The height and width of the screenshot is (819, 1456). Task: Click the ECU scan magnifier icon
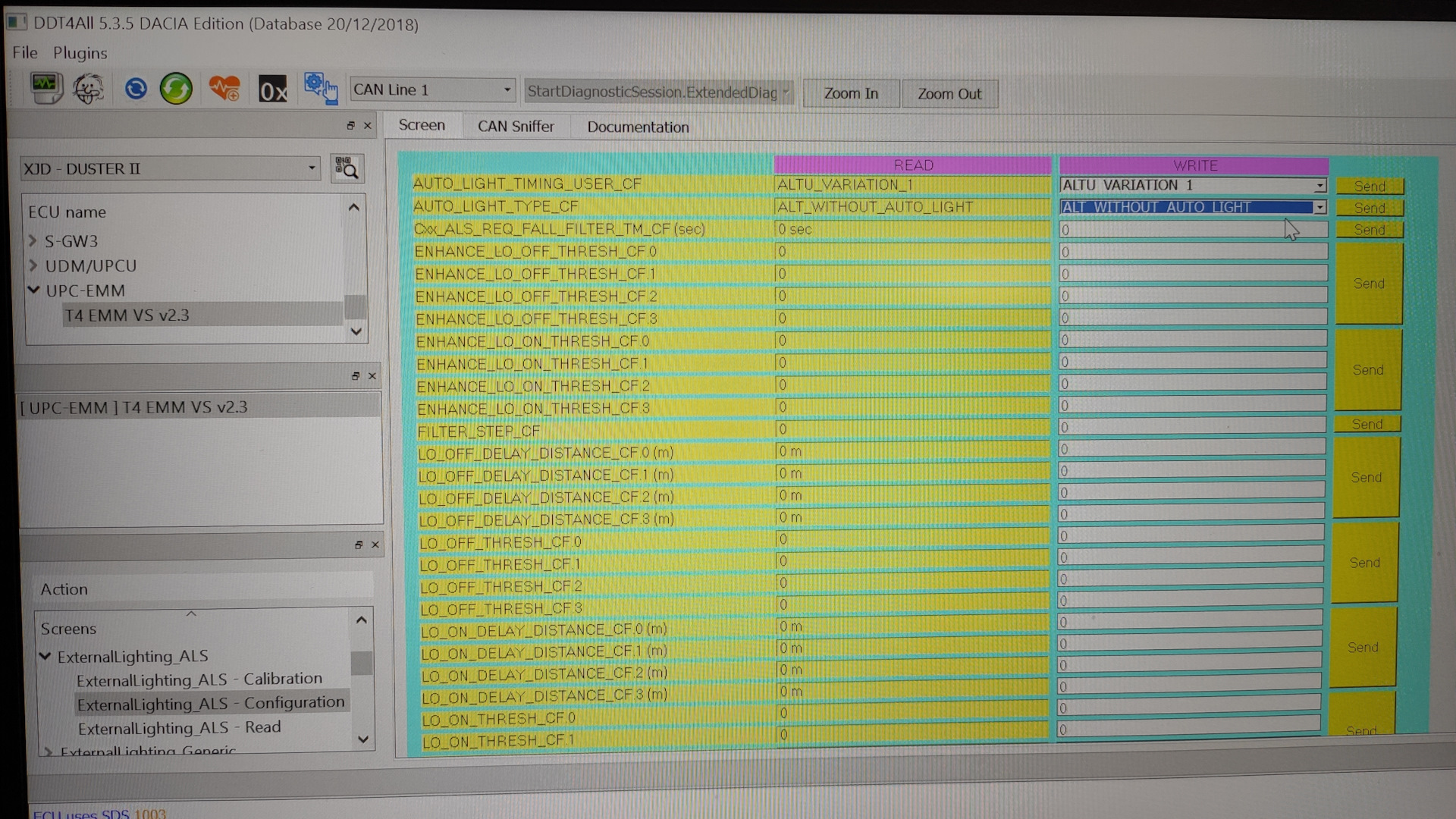[x=347, y=168]
